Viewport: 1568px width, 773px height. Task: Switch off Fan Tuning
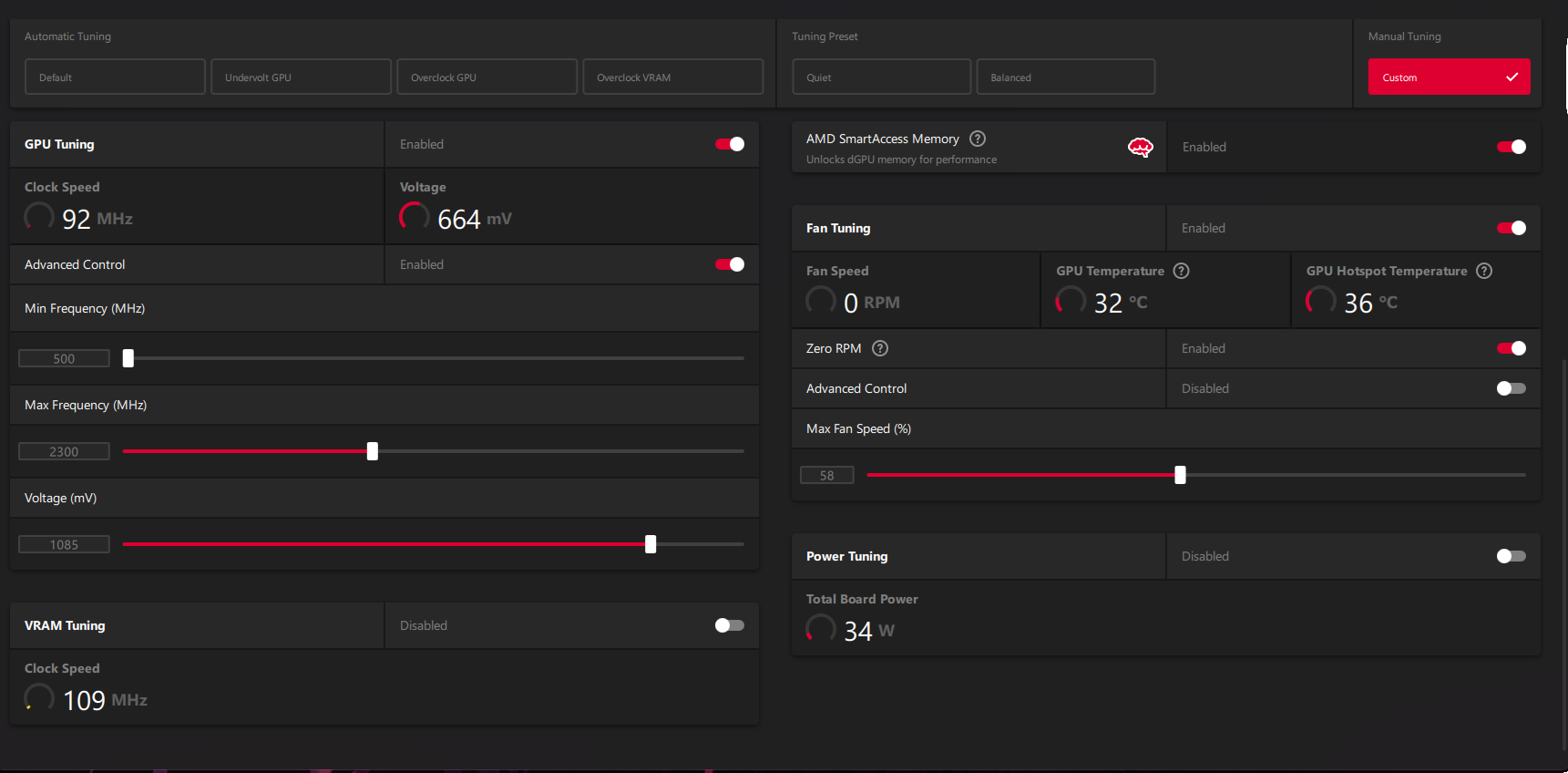point(1512,228)
